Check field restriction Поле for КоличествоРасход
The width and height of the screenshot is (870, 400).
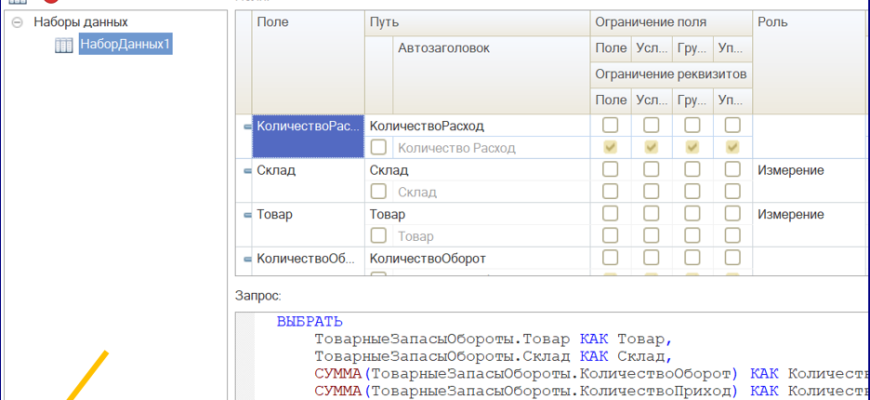610,126
